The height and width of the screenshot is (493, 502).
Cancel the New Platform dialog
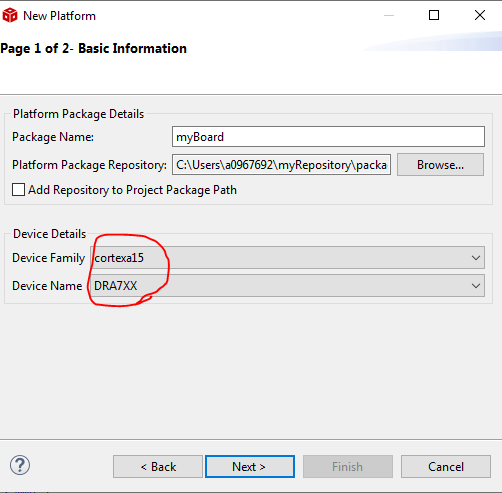tap(446, 467)
